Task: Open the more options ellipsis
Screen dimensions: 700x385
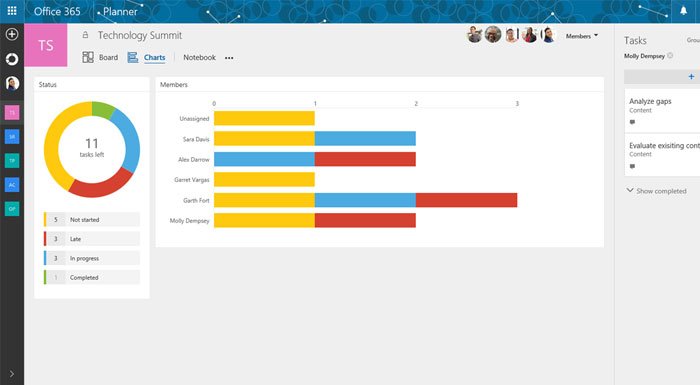Action: (229, 58)
